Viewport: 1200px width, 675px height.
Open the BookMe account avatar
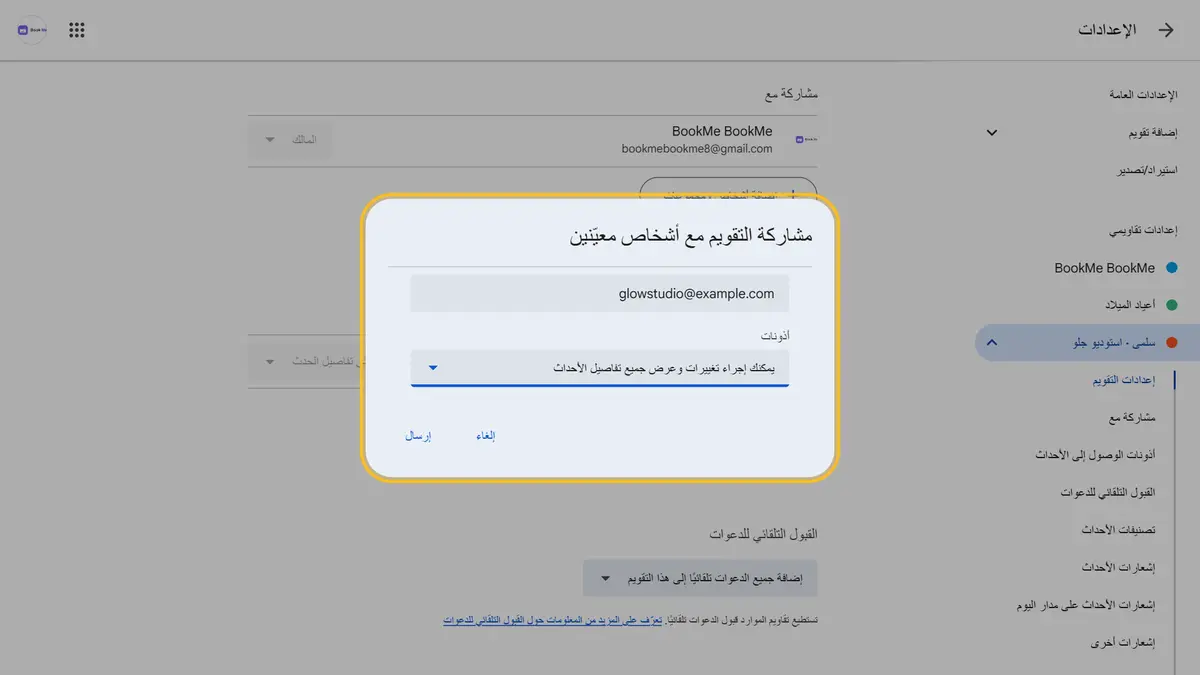[31, 30]
